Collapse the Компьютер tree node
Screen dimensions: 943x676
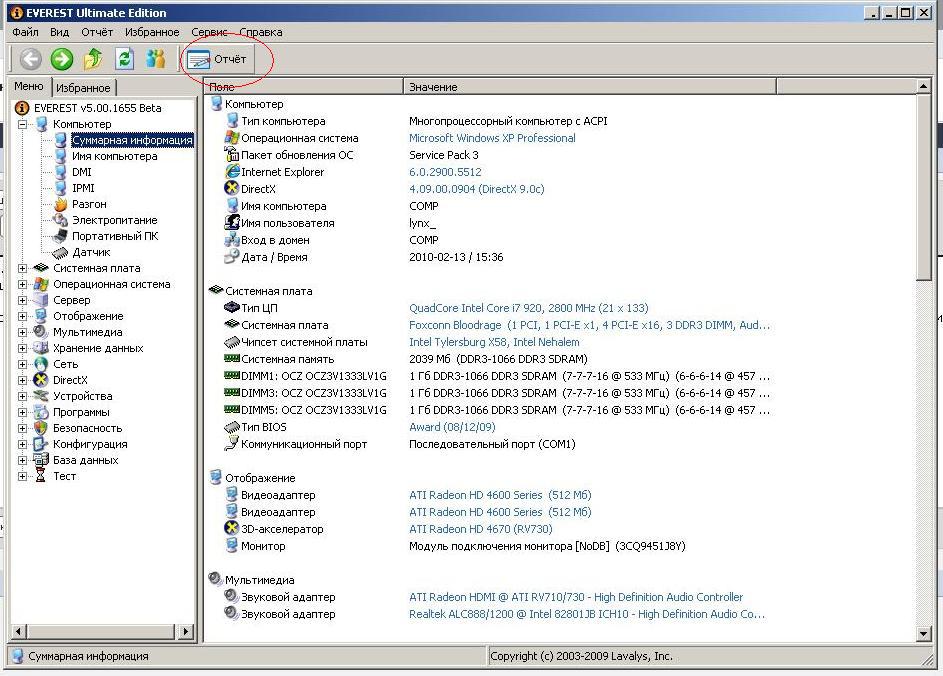[x=22, y=124]
